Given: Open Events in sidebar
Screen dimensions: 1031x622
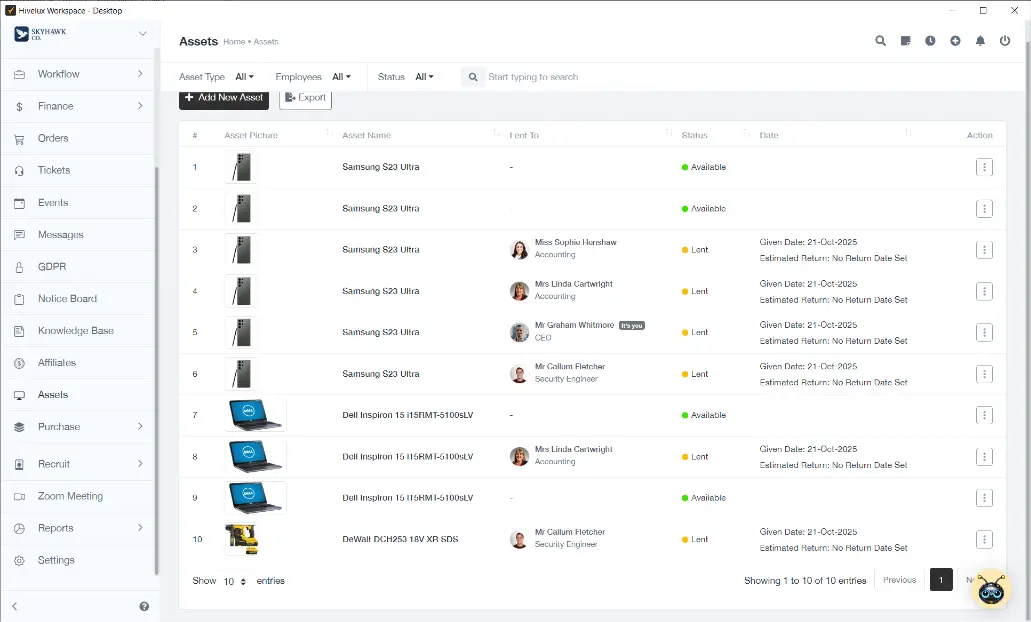Looking at the screenshot, I should 78,203.
